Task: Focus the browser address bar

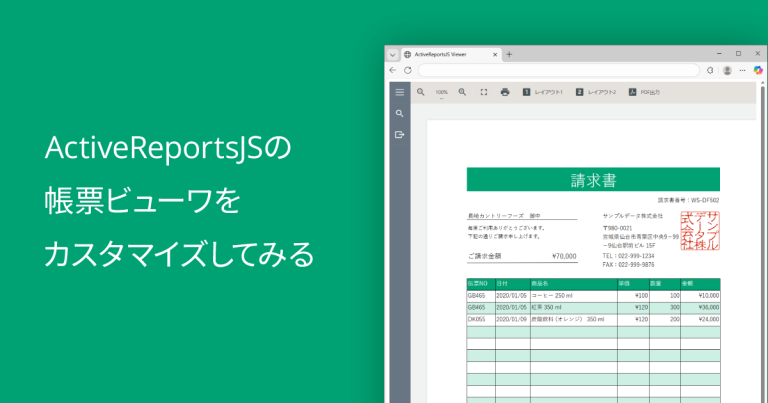Action: [x=559, y=70]
